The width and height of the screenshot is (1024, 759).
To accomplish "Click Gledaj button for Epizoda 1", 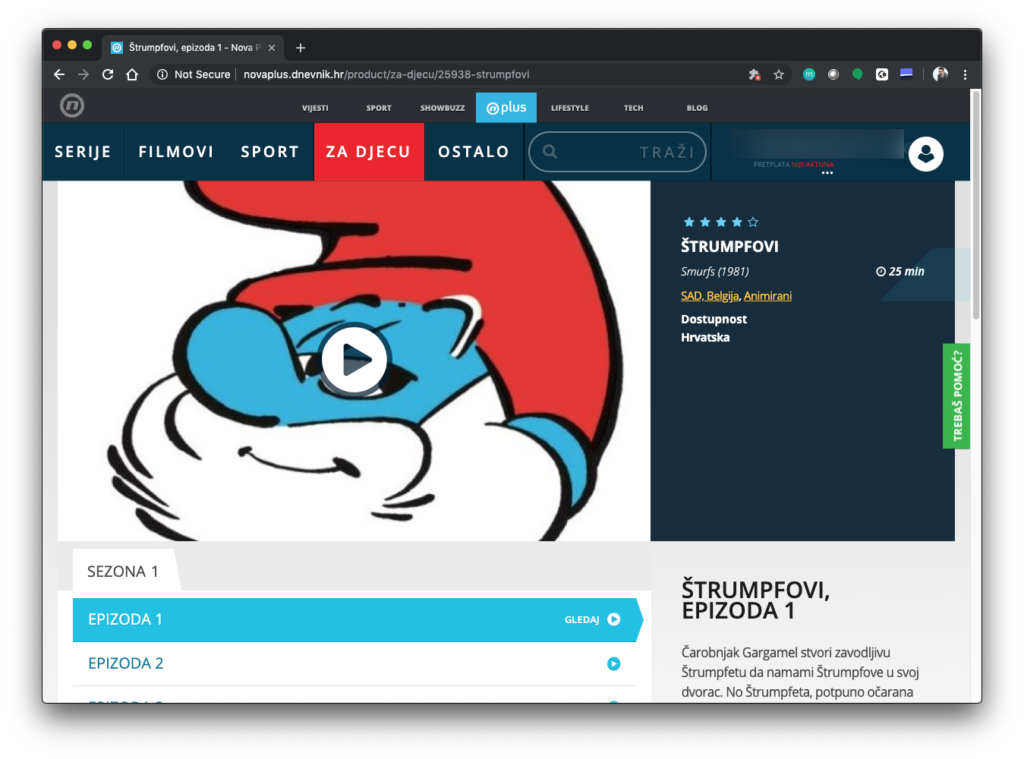I will click(592, 619).
